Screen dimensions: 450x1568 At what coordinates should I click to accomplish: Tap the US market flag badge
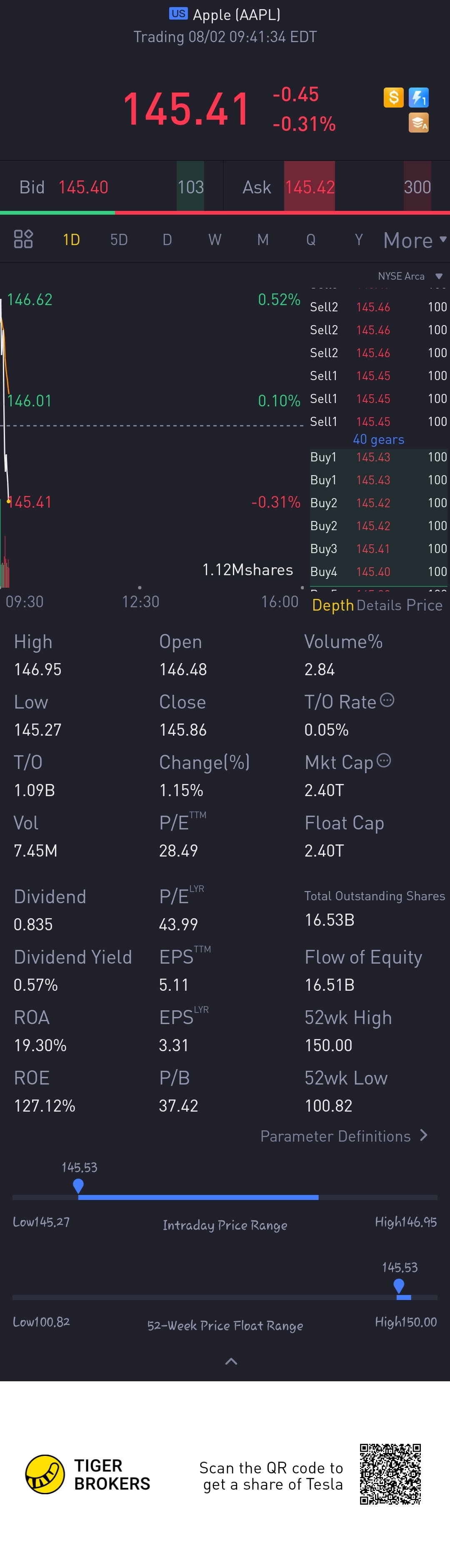(x=178, y=13)
